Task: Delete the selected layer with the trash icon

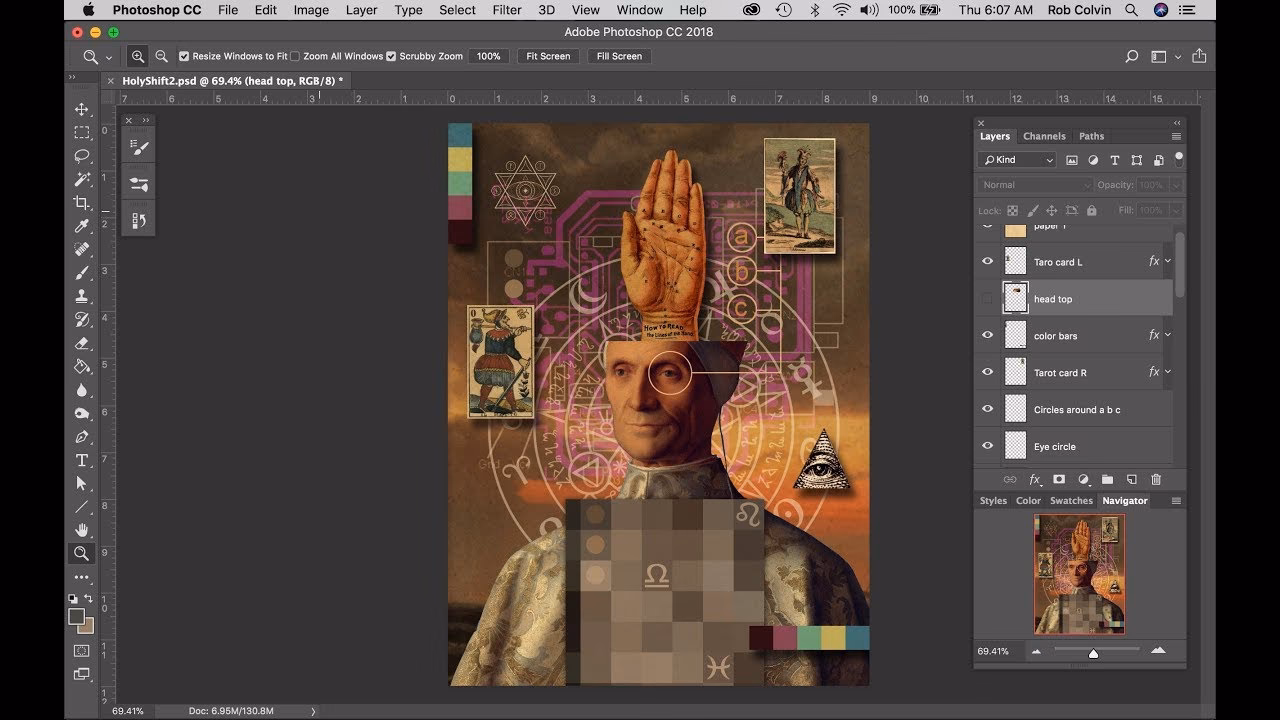Action: [x=1156, y=479]
